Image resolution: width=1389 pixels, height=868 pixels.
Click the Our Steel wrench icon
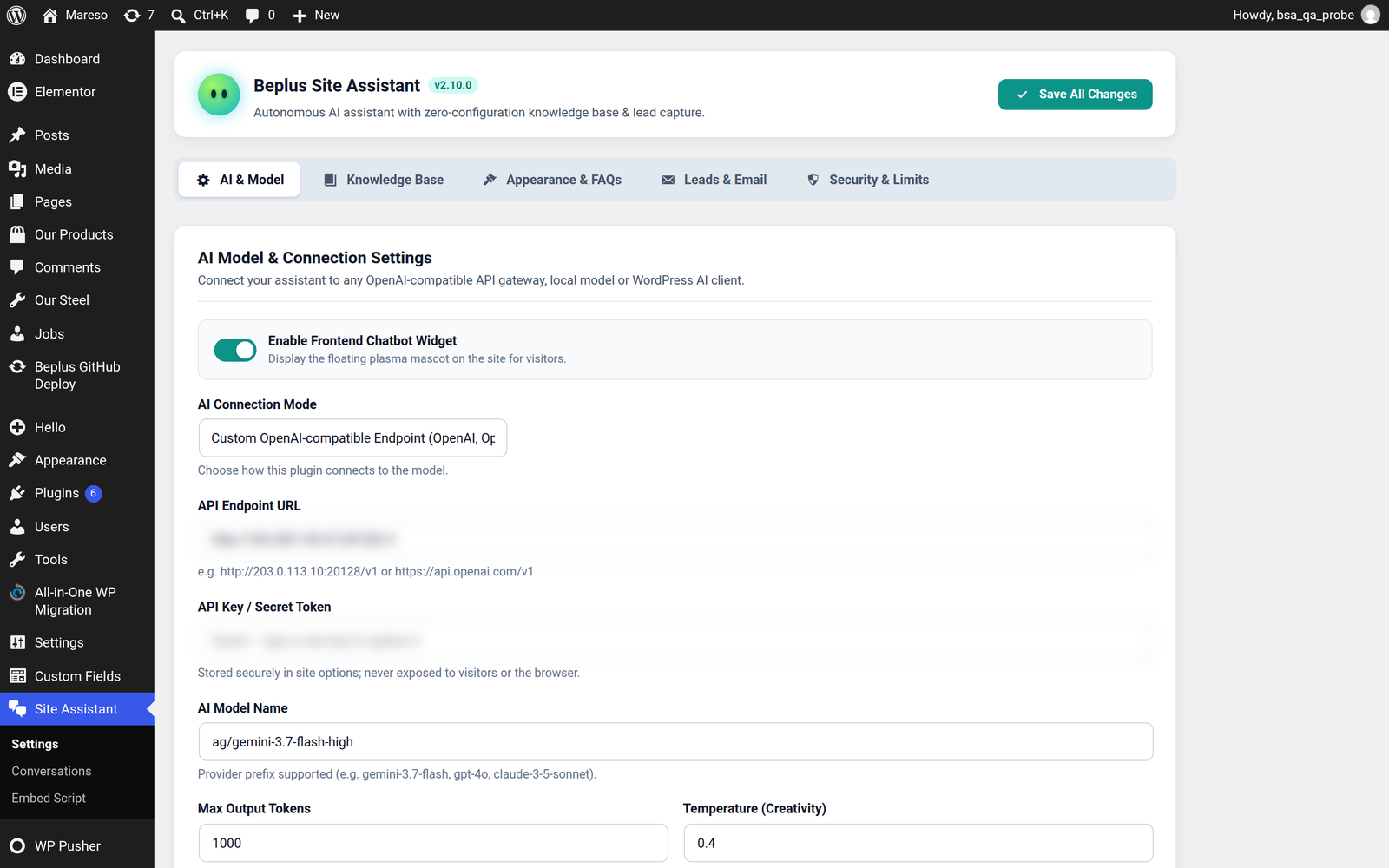pyautogui.click(x=17, y=300)
